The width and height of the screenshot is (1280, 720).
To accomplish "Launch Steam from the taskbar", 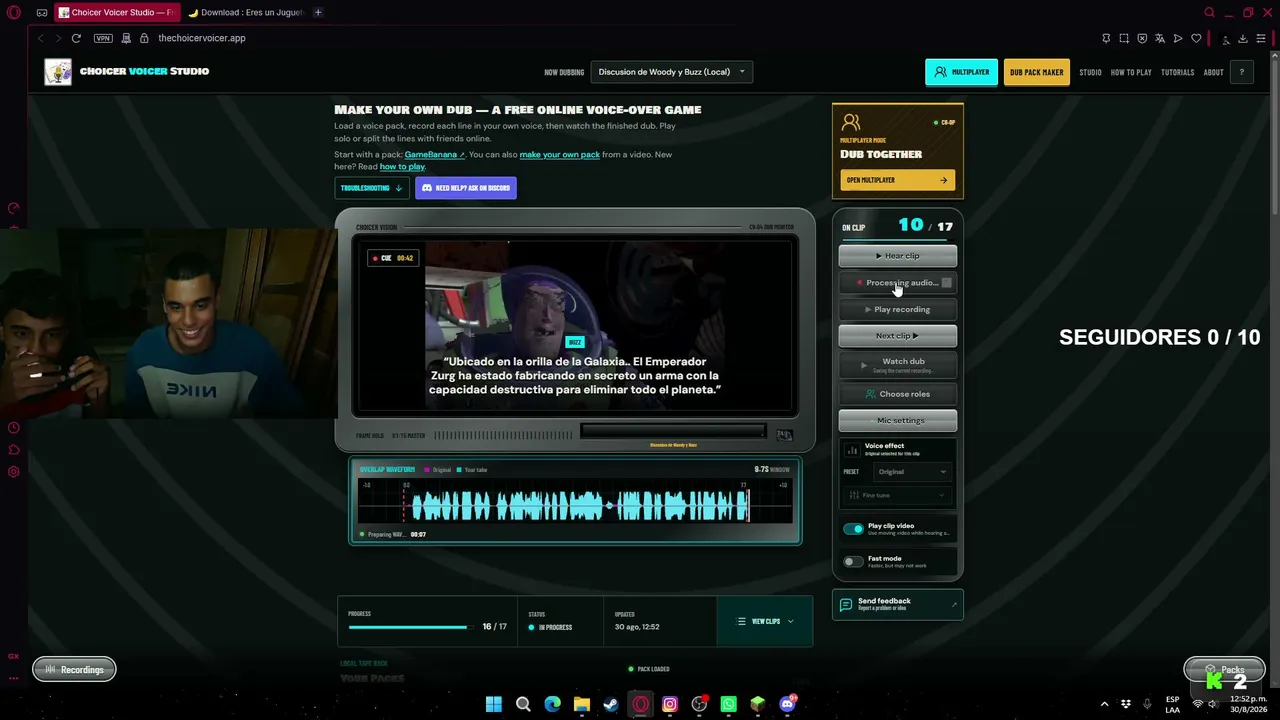I will point(611,704).
